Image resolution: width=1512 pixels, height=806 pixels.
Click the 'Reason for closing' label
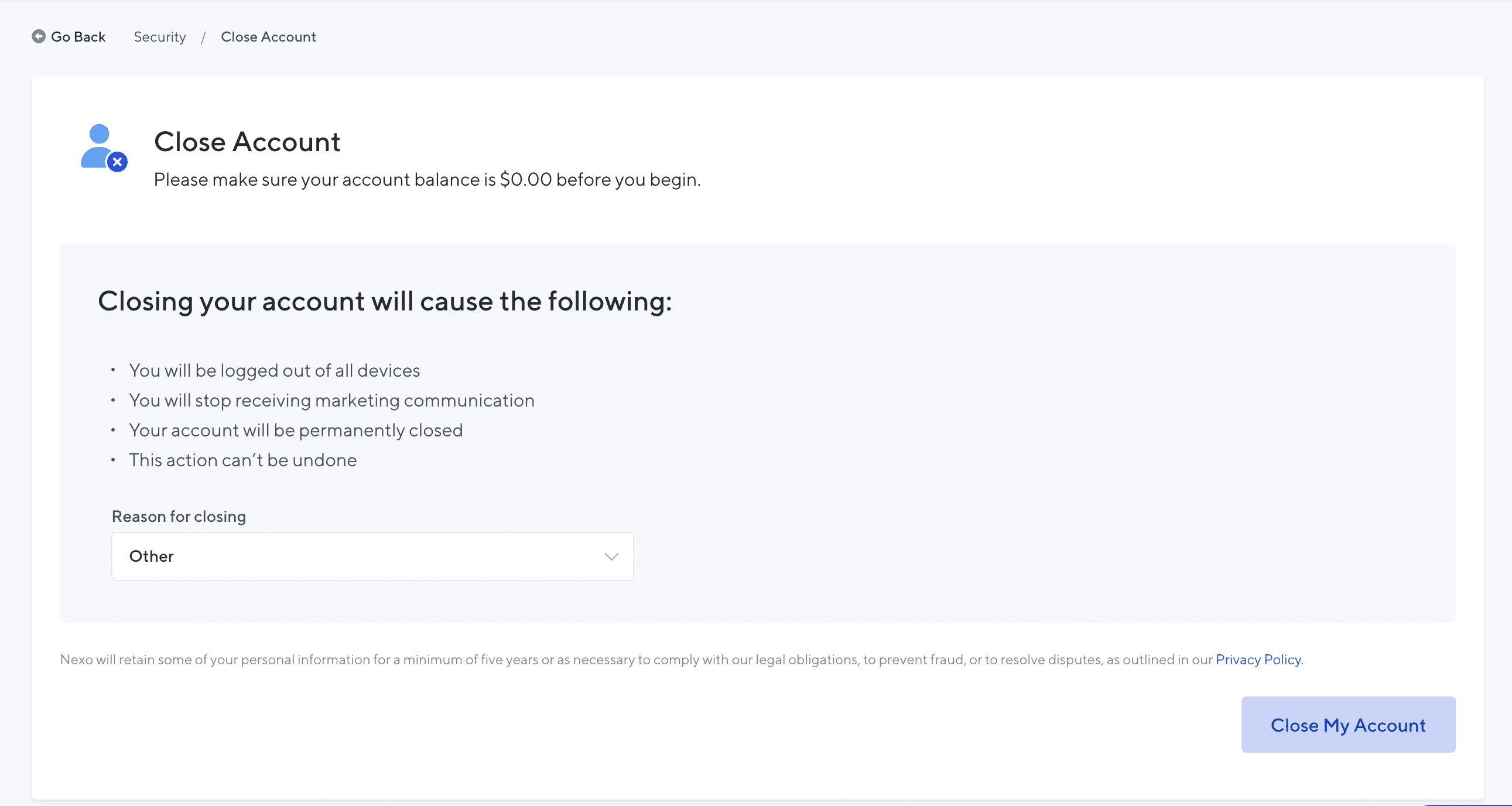(179, 517)
